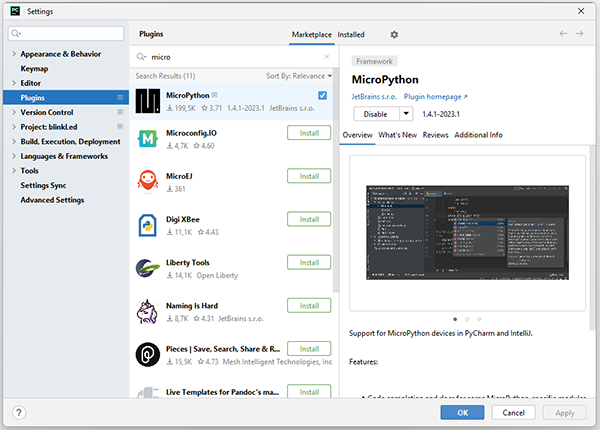
Task: Select the first screenshot carousel dot
Action: pyautogui.click(x=455, y=319)
